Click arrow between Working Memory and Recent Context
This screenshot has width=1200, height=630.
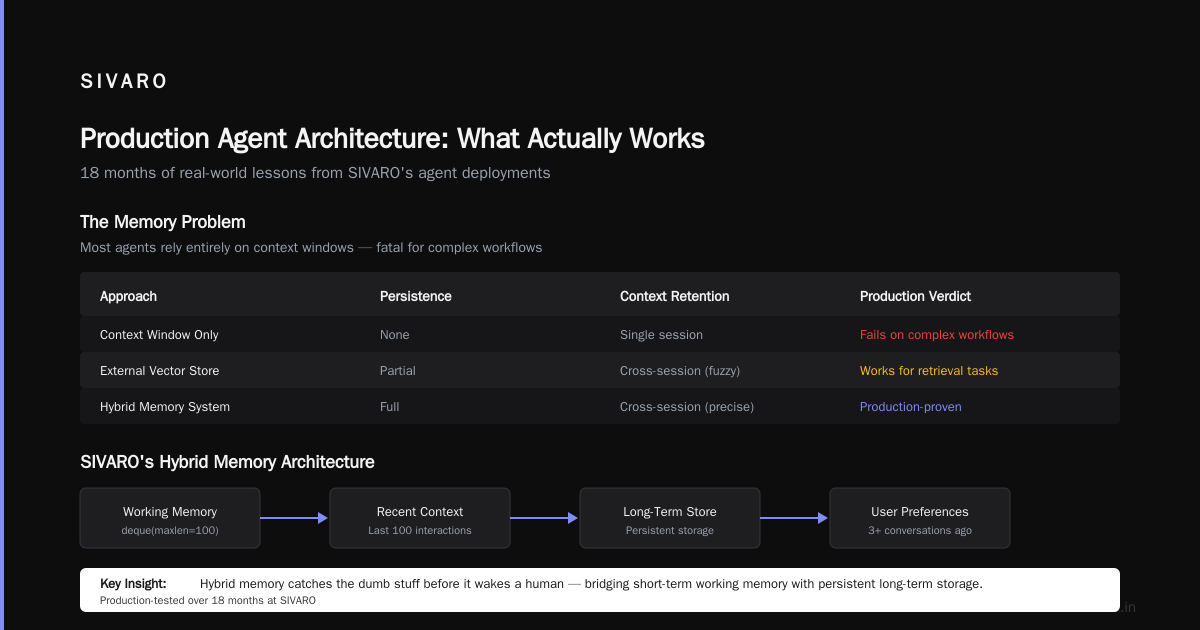coord(295,518)
